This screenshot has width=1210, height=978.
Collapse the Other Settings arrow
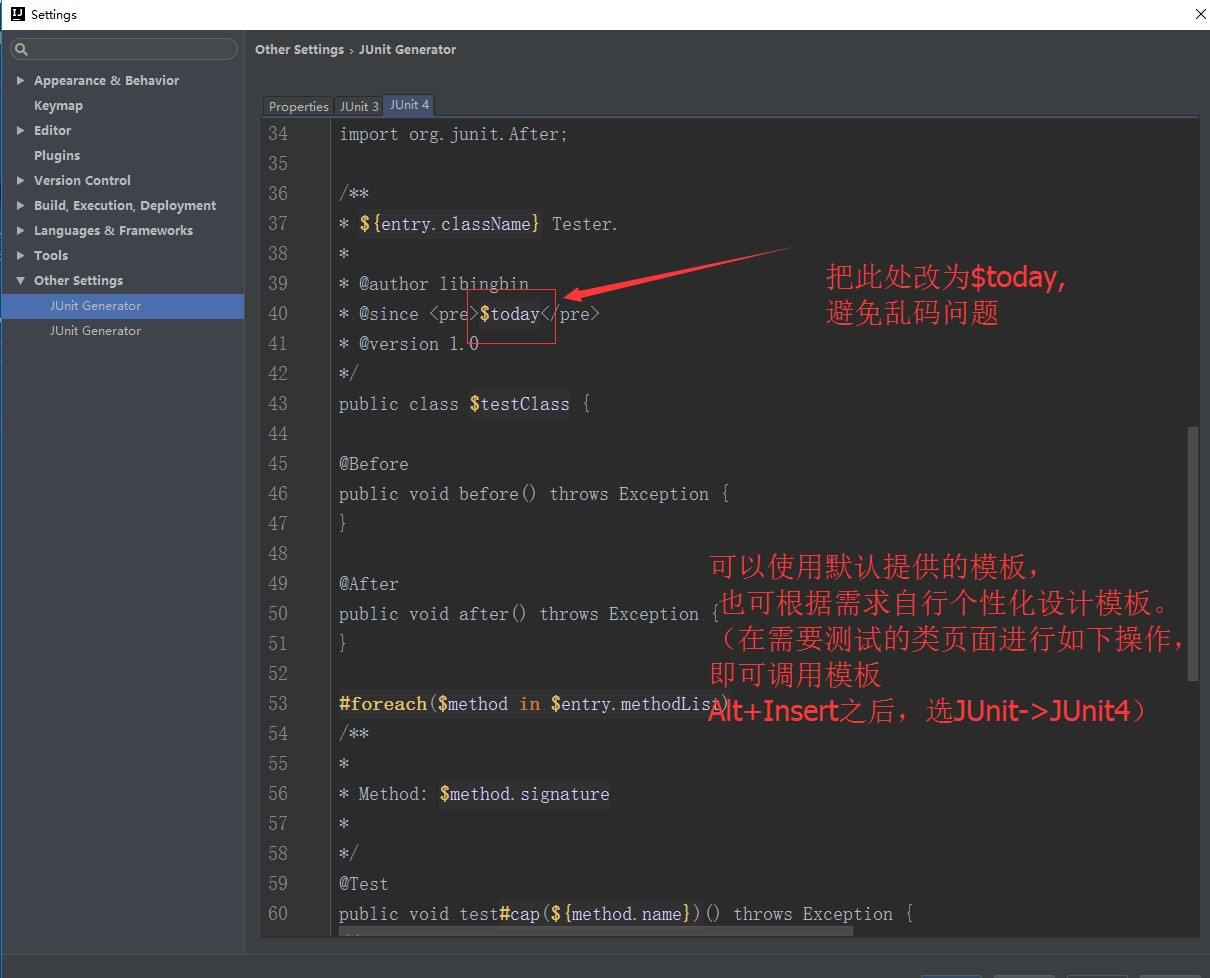pos(20,280)
